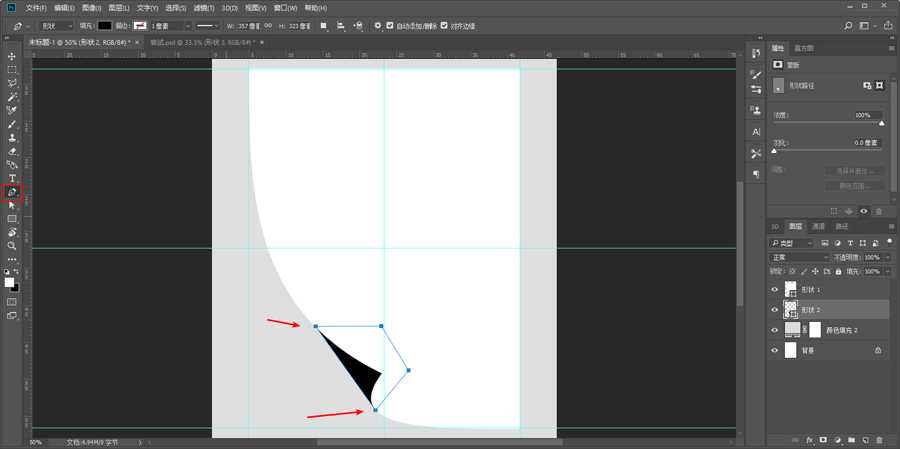
Task: Hide the 形状 1 layer
Action: [775, 290]
